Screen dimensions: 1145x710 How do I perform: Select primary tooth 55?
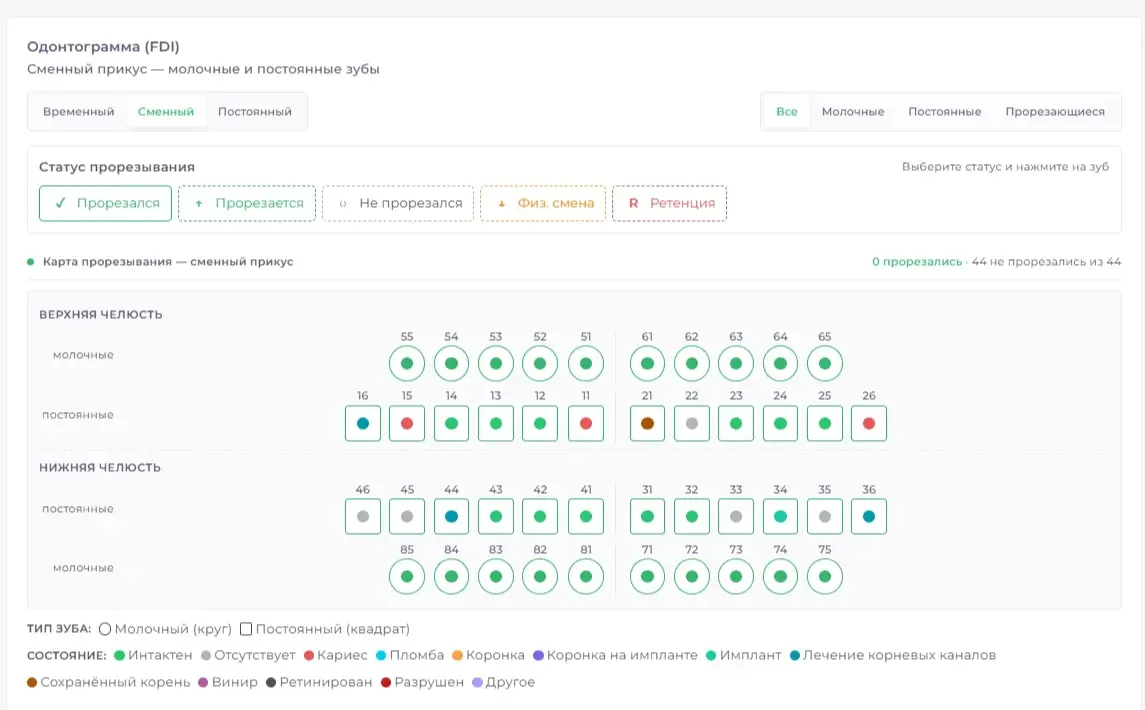(407, 364)
